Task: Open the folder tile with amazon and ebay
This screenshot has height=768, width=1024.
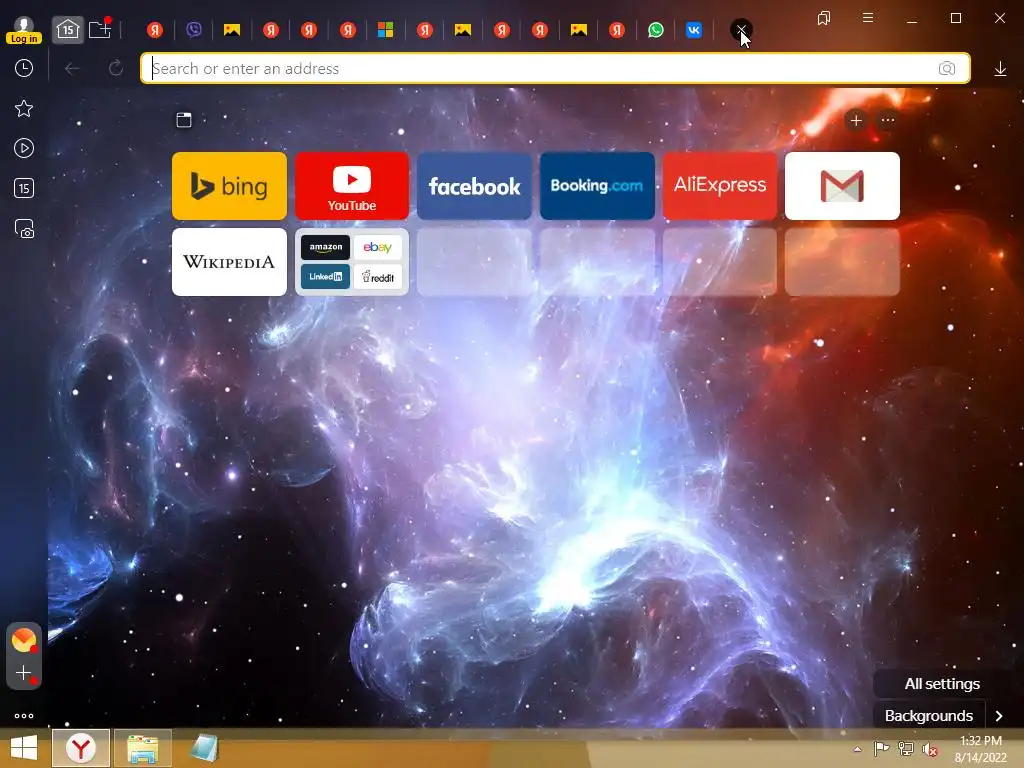Action: click(352, 262)
